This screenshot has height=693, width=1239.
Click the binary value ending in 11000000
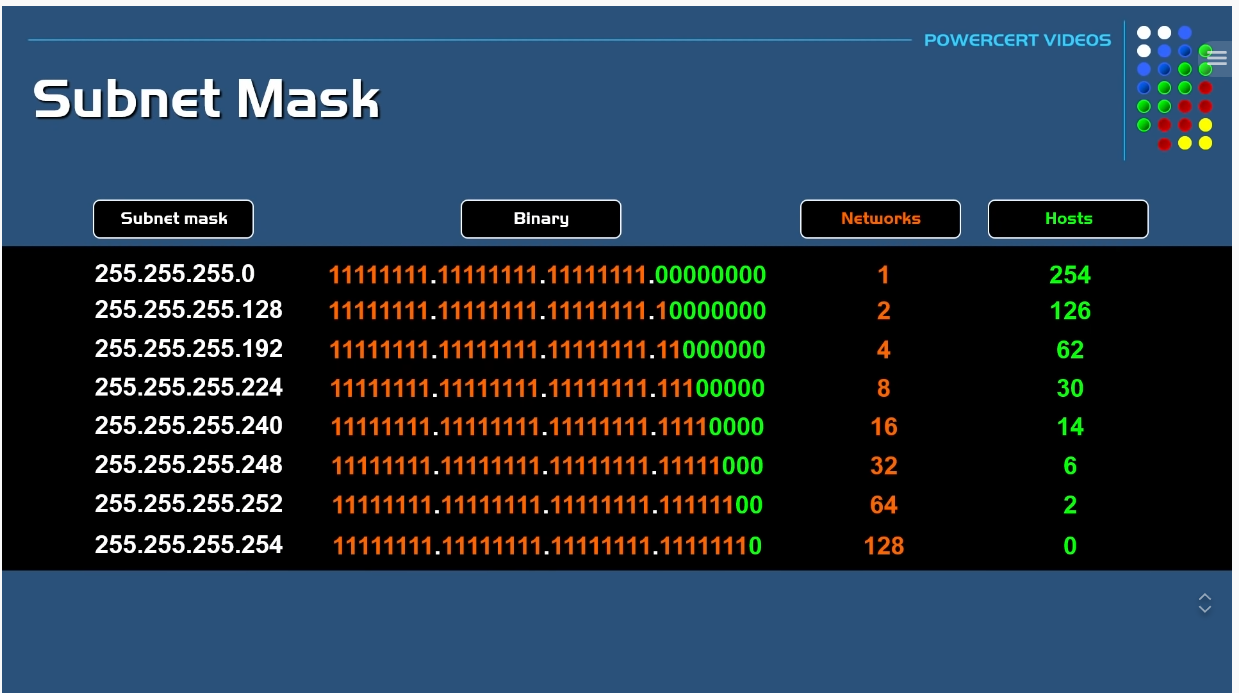tap(548, 350)
